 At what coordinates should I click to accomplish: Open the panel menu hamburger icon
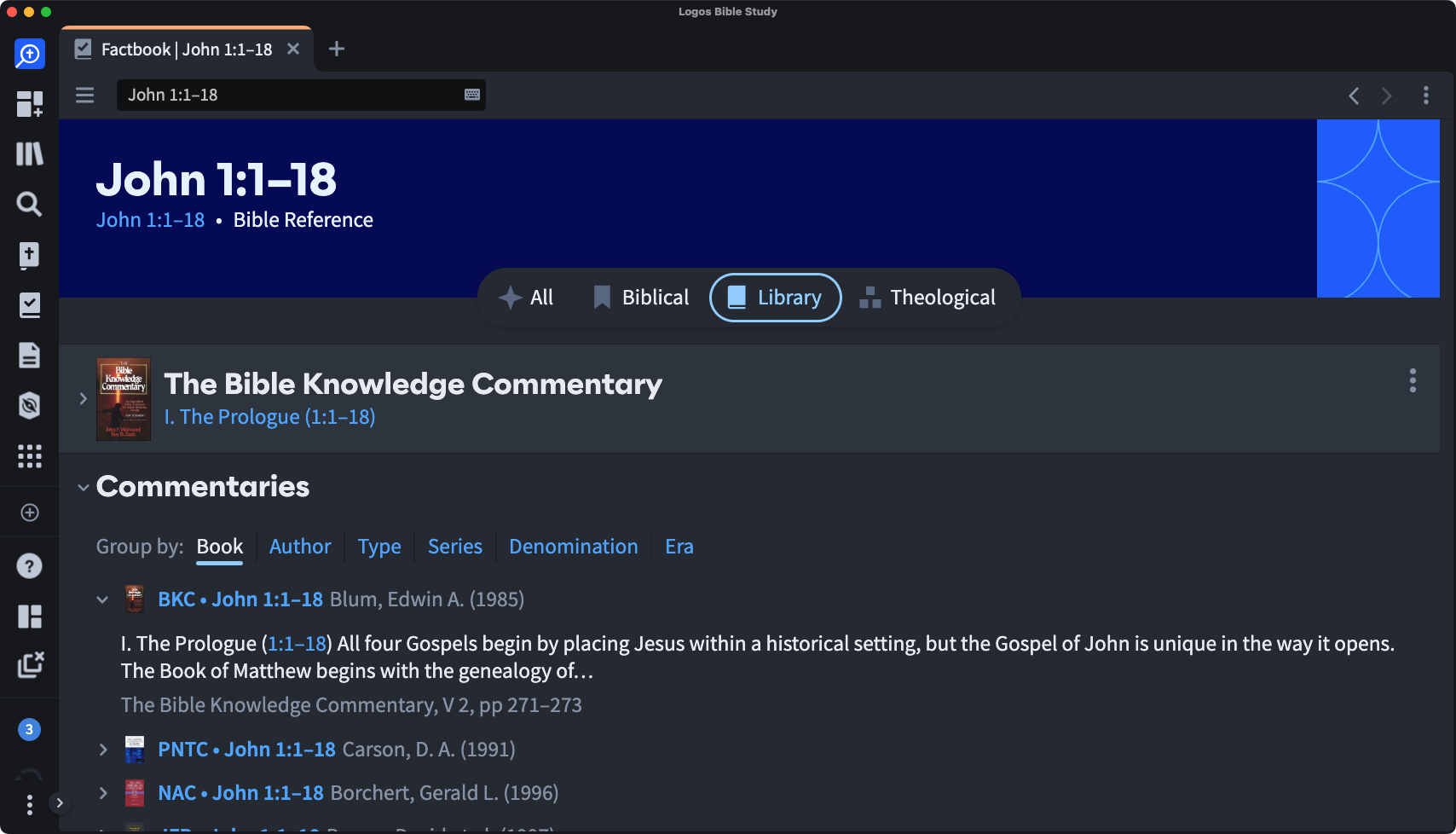pos(84,95)
